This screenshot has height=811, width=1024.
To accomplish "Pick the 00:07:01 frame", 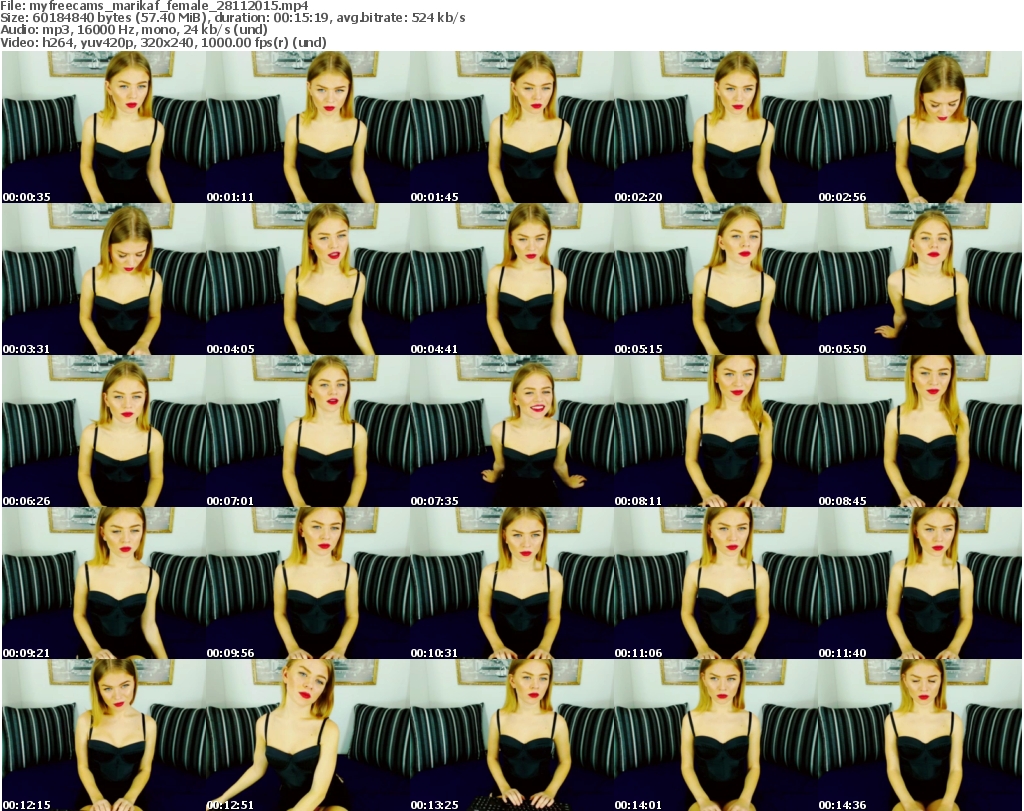I will pyautogui.click(x=308, y=432).
